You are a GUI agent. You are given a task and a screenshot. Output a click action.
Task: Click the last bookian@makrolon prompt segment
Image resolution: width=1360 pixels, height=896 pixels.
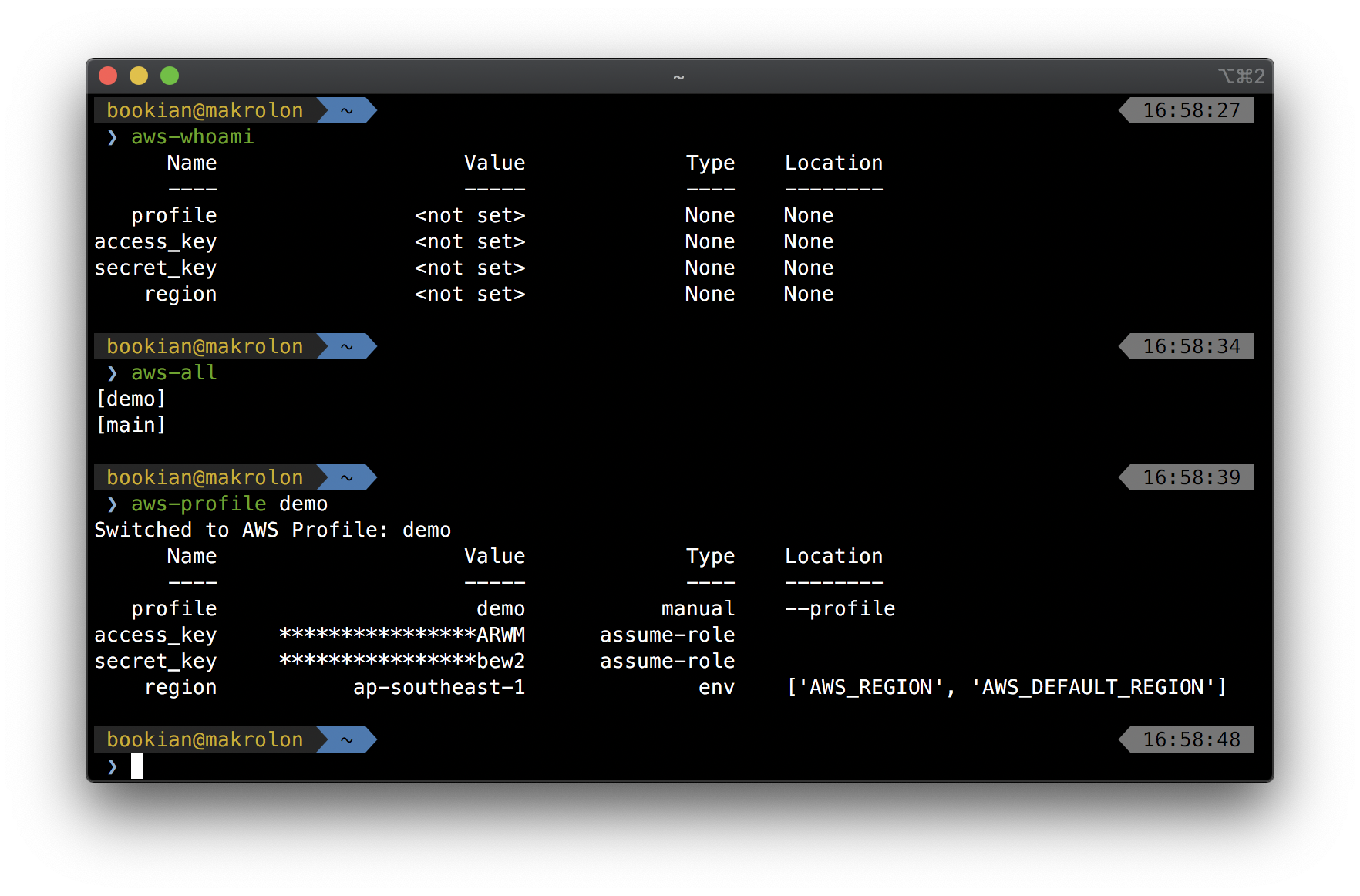pyautogui.click(x=205, y=739)
